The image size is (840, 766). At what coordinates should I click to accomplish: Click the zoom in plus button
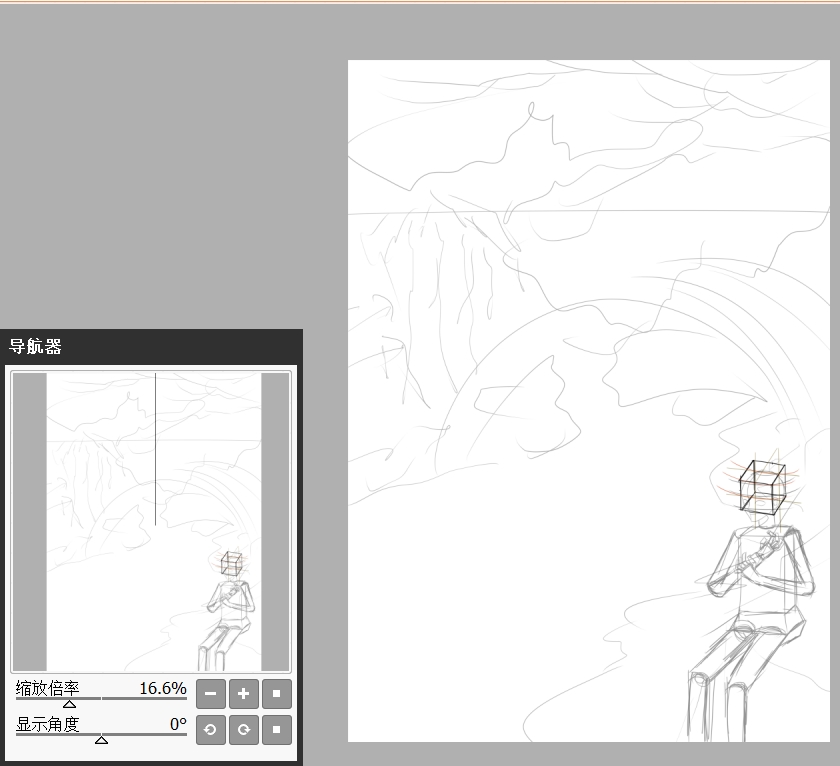pos(244,694)
